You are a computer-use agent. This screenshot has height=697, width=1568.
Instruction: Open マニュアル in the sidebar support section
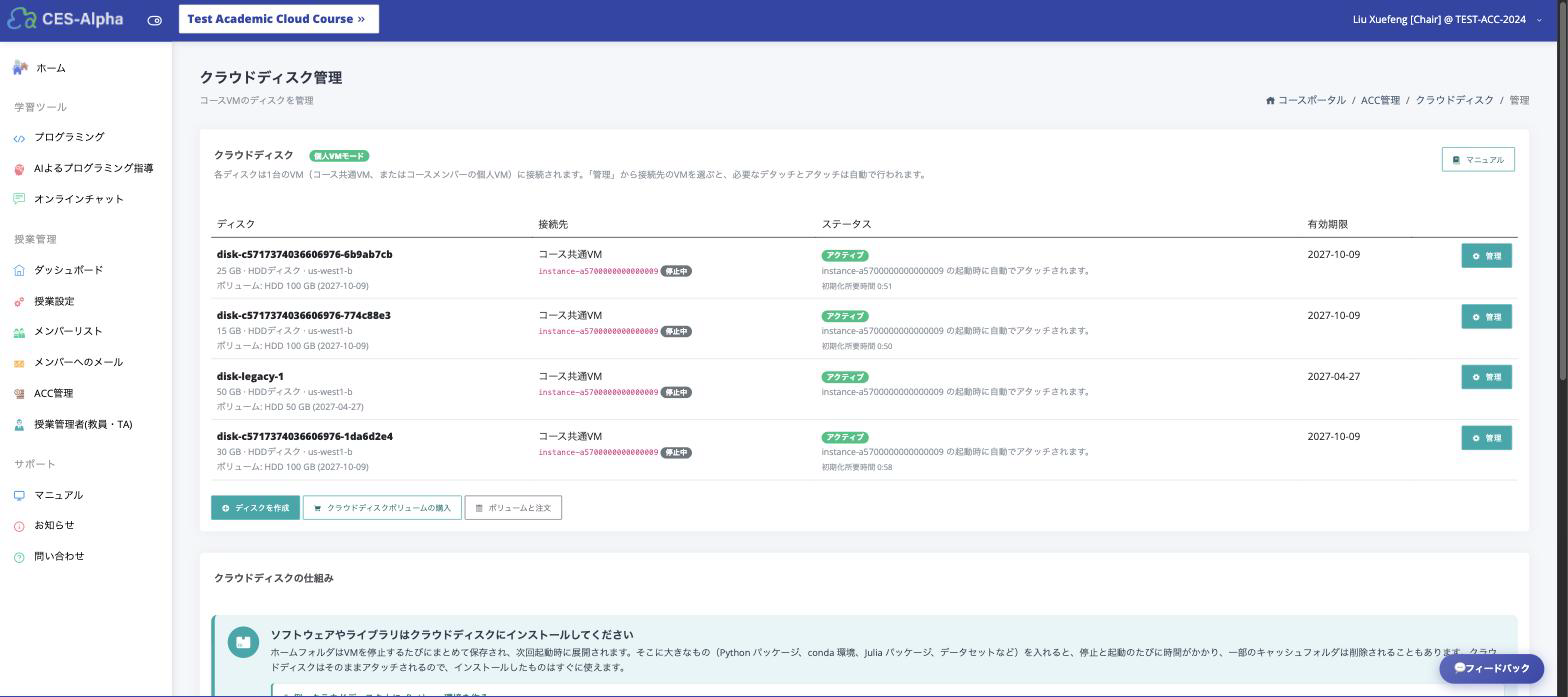tap(58, 495)
